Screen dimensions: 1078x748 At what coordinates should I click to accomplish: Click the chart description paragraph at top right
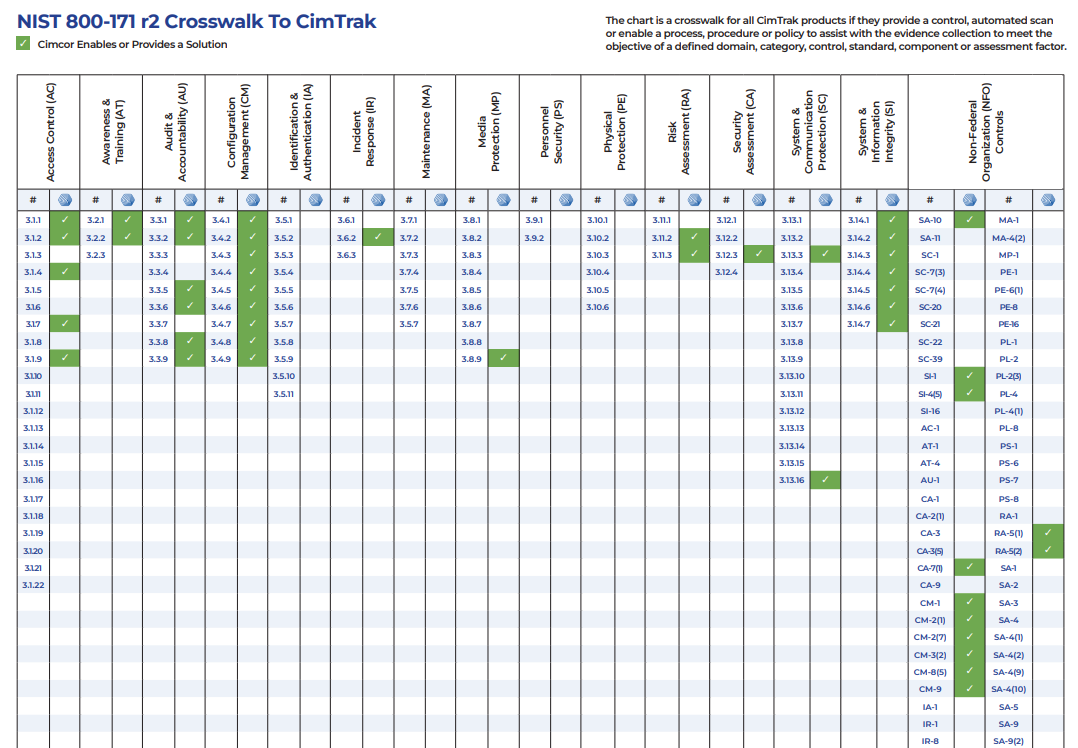836,34
